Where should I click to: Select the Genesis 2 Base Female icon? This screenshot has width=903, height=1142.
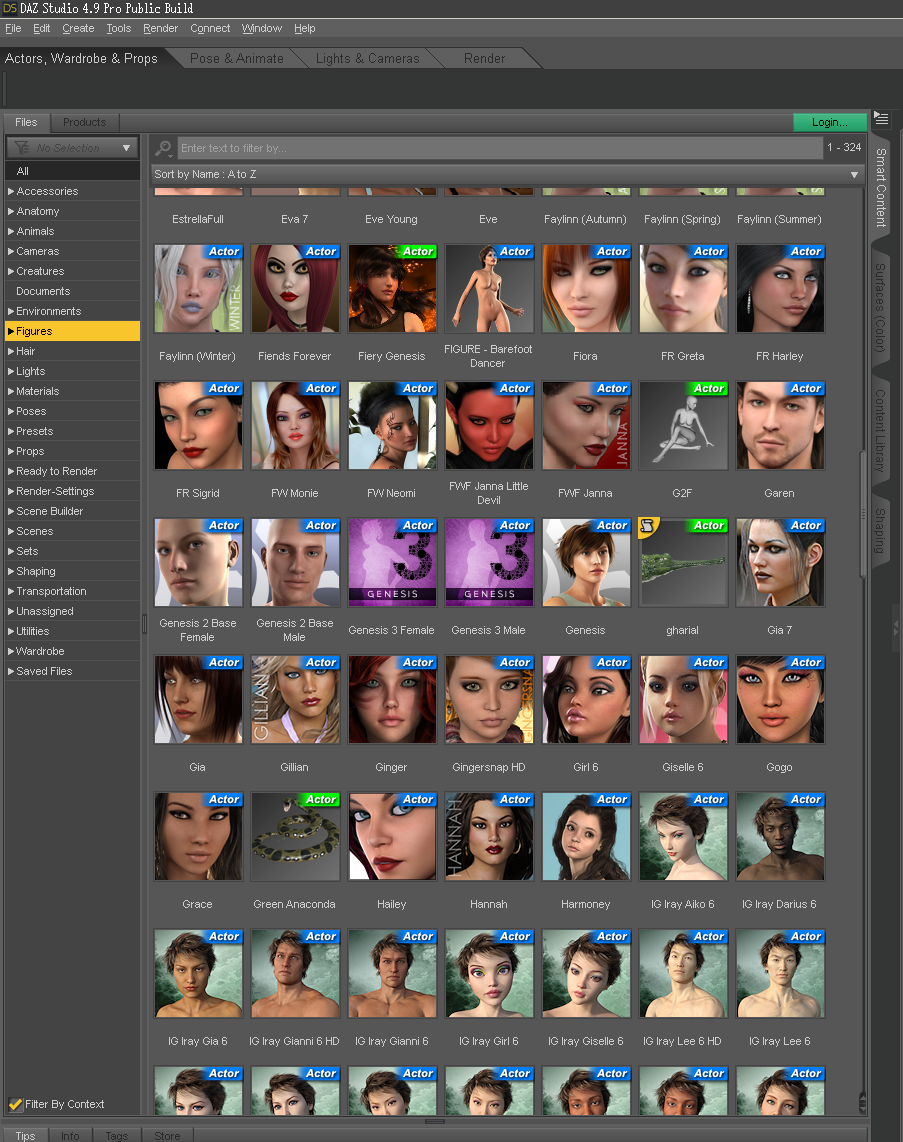[x=198, y=563]
